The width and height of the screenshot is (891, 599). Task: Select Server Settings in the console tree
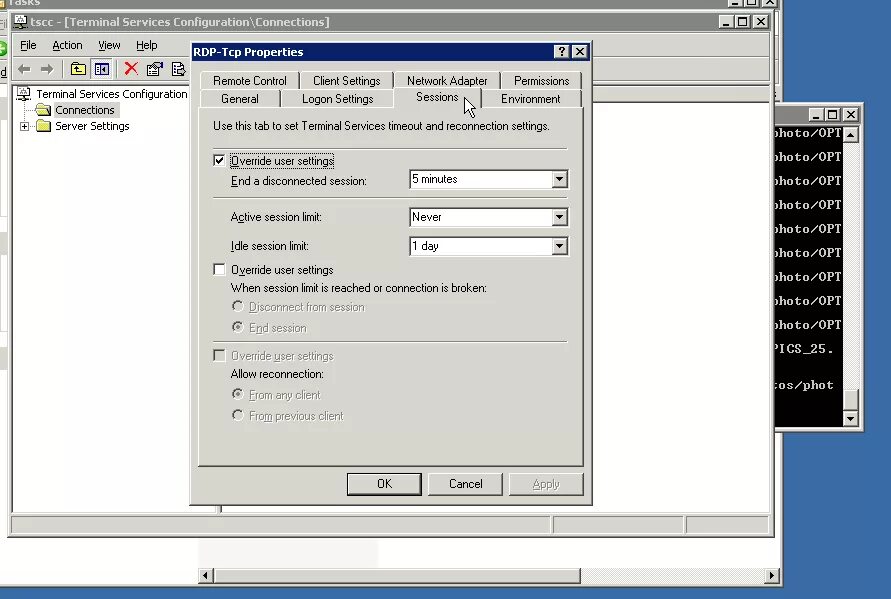click(92, 126)
